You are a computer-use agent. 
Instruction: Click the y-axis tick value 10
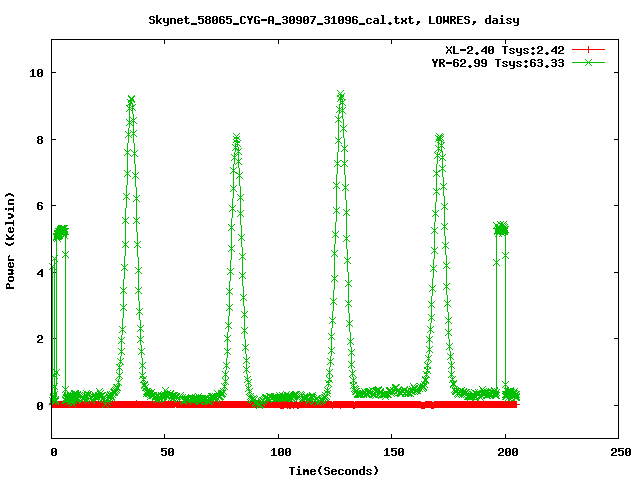[36, 73]
